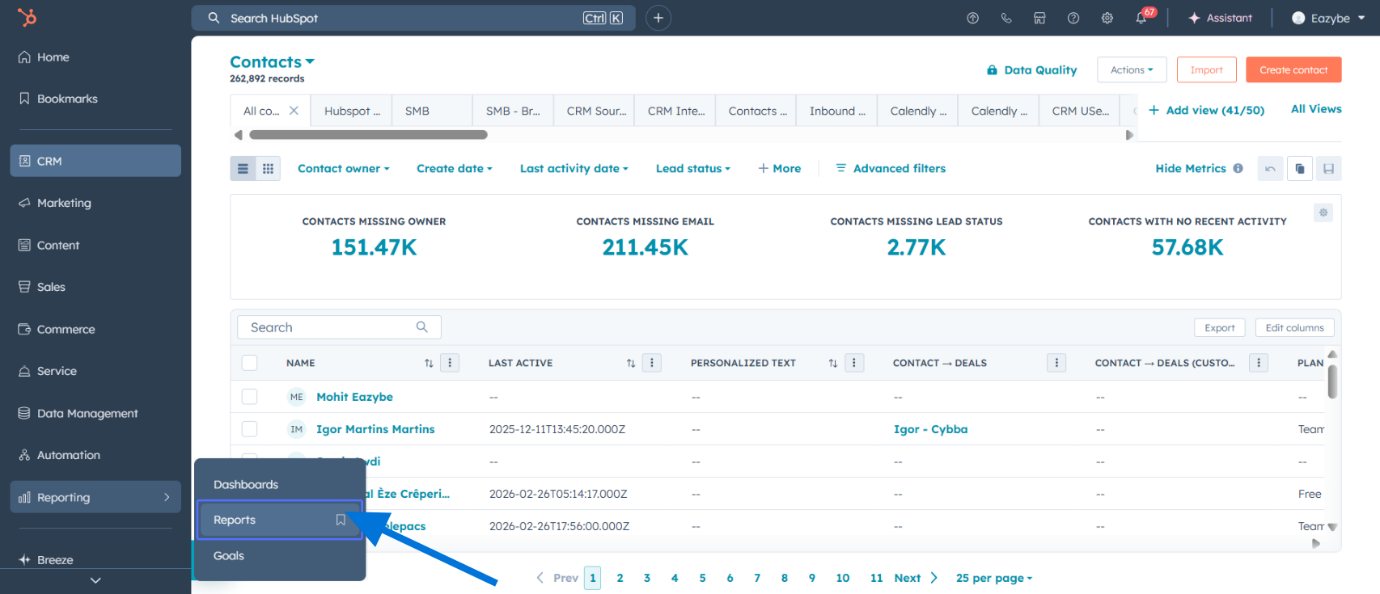Switch contacts to board card view
Screen dimensions: 1380x594
(x=267, y=168)
